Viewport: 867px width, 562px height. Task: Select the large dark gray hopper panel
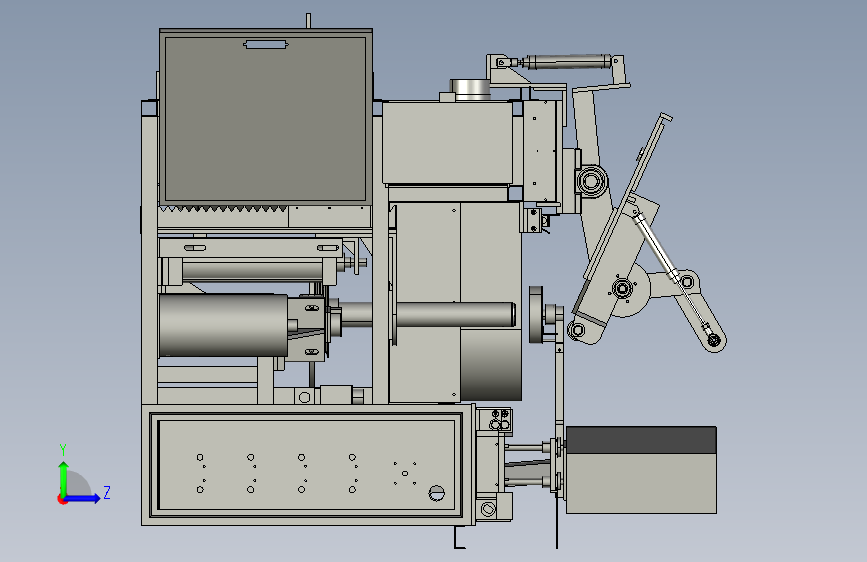265,119
